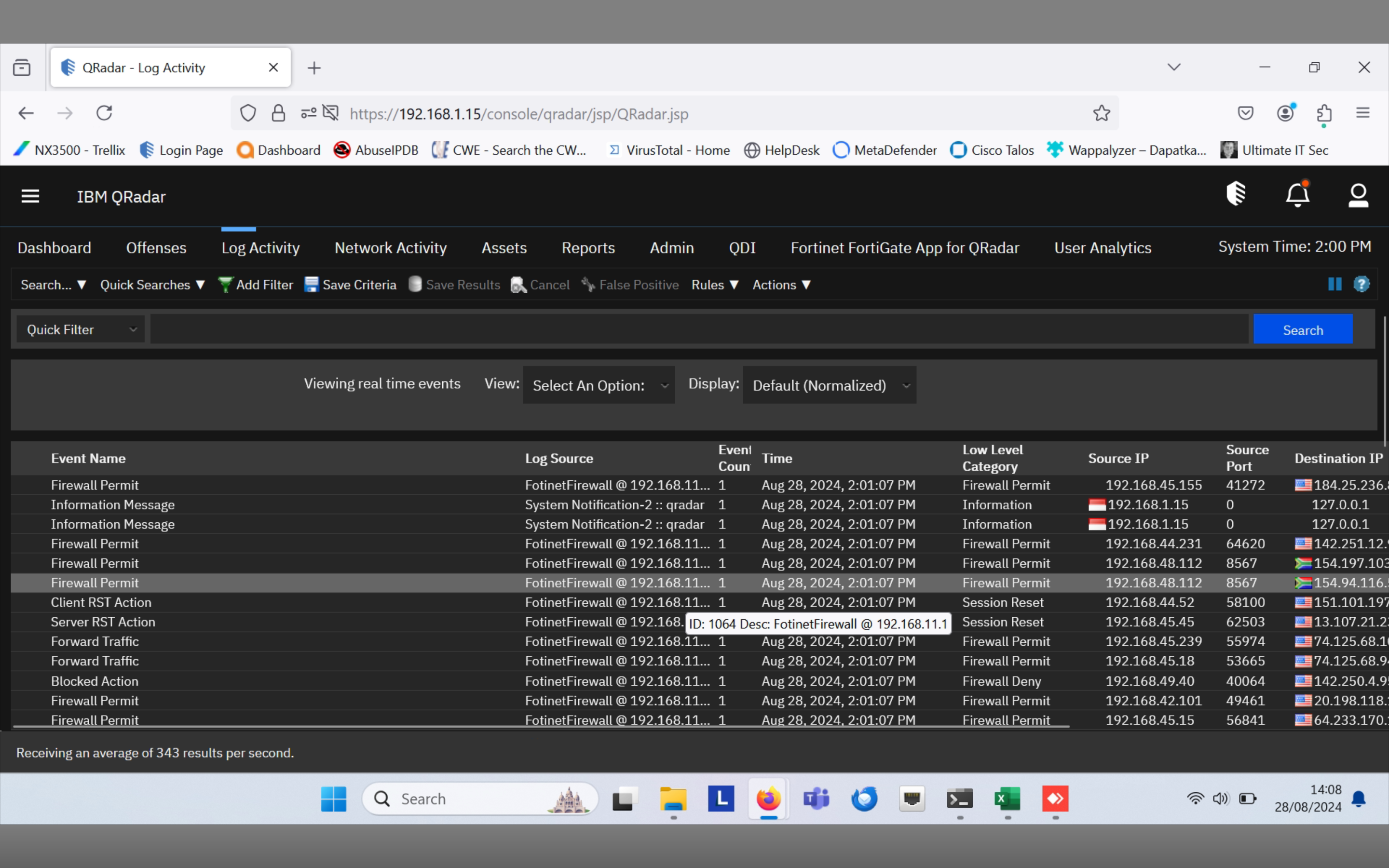Image resolution: width=1389 pixels, height=868 pixels.
Task: Open a new browser tab
Action: tap(314, 68)
